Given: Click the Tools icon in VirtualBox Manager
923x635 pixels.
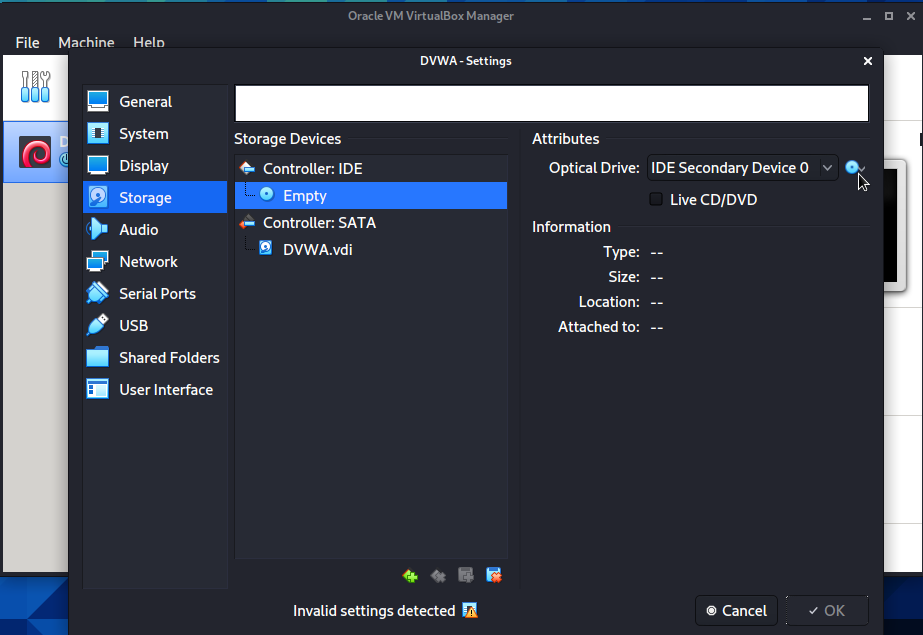Looking at the screenshot, I should 35,87.
